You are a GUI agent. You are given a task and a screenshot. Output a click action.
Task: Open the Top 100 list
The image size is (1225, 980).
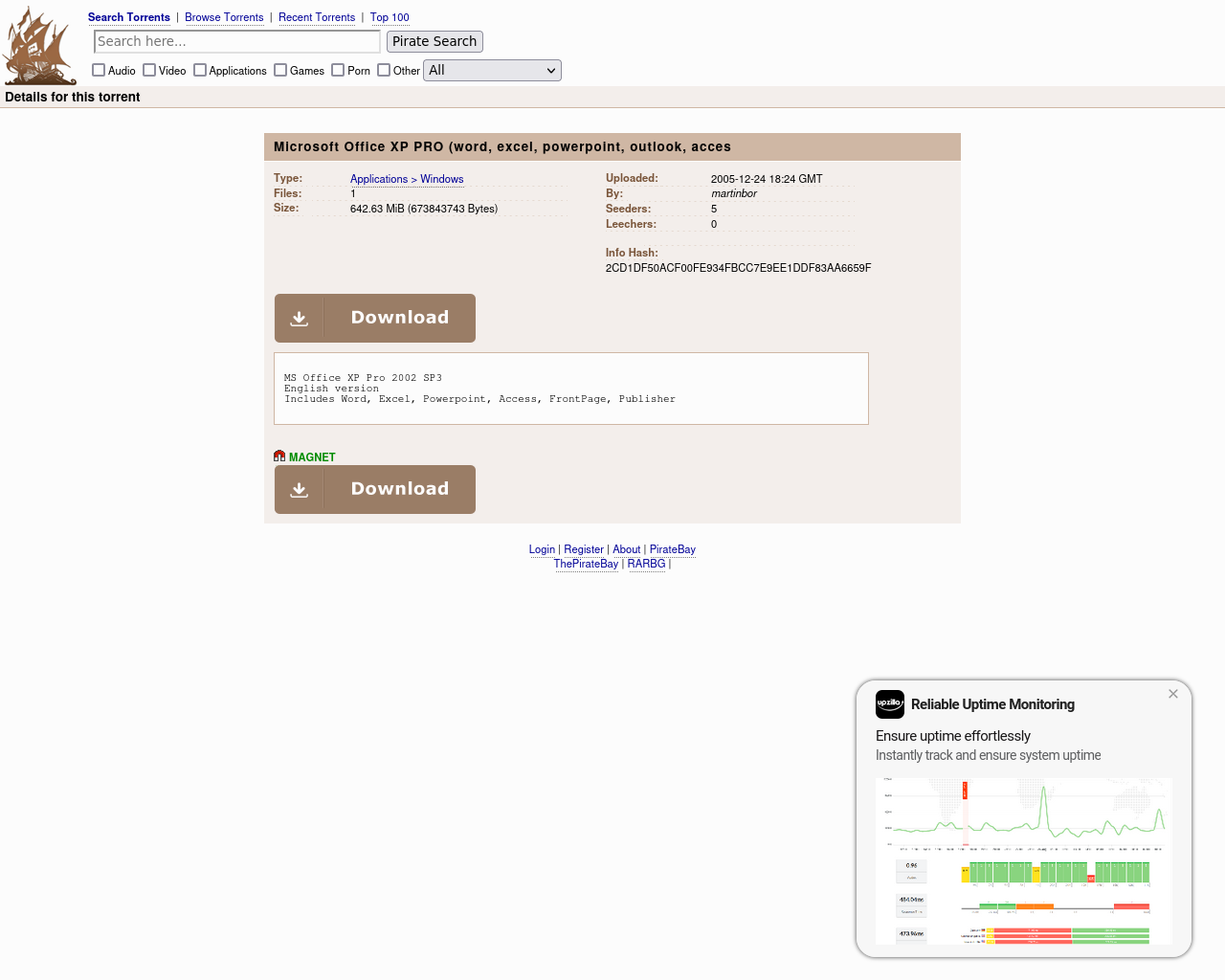coord(390,17)
